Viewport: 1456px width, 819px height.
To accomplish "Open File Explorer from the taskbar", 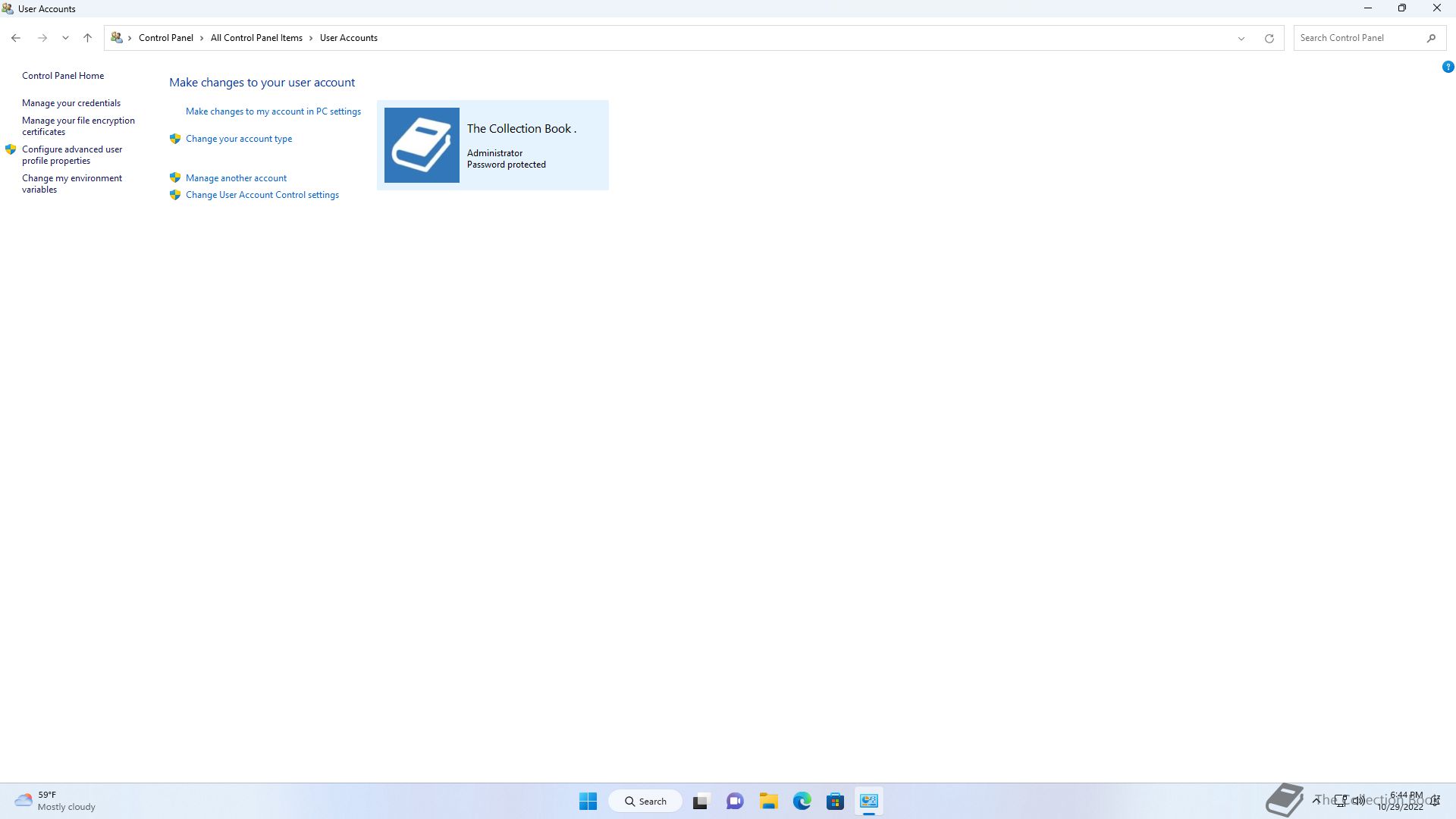I will pos(769,801).
